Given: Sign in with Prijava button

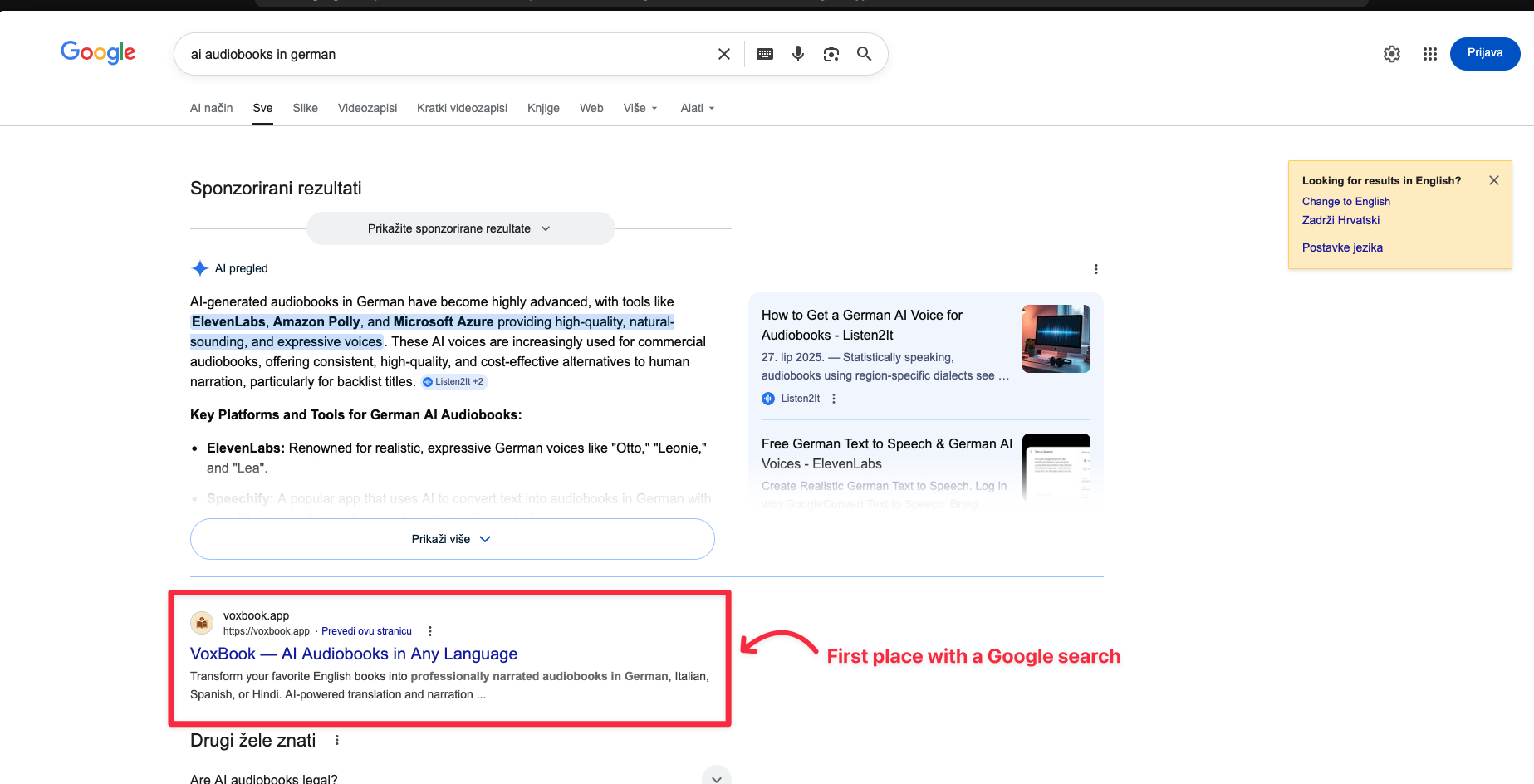Looking at the screenshot, I should coord(1485,53).
